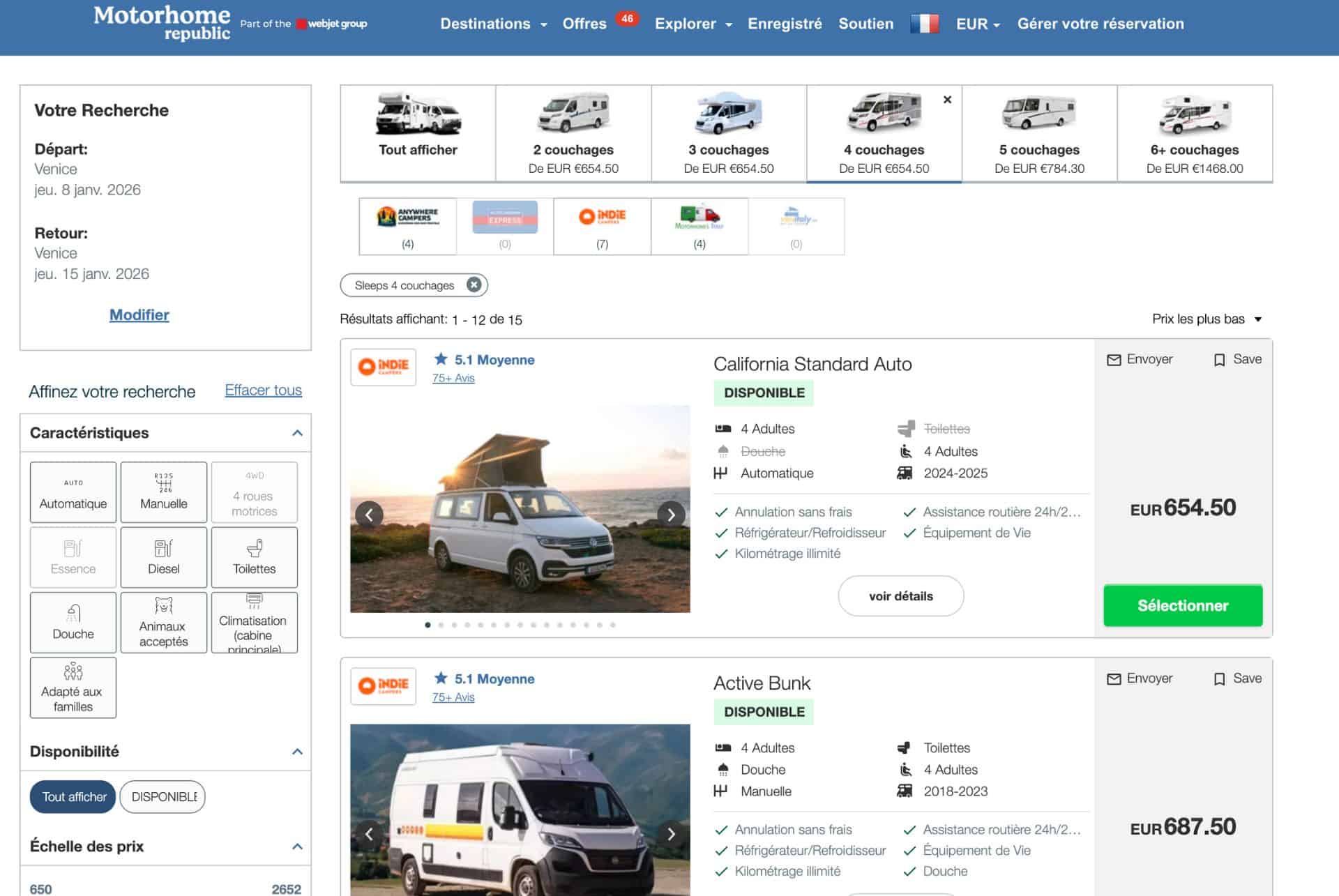The height and width of the screenshot is (896, 1339).
Task: Toggle the Toilettes feature filter
Action: [255, 557]
